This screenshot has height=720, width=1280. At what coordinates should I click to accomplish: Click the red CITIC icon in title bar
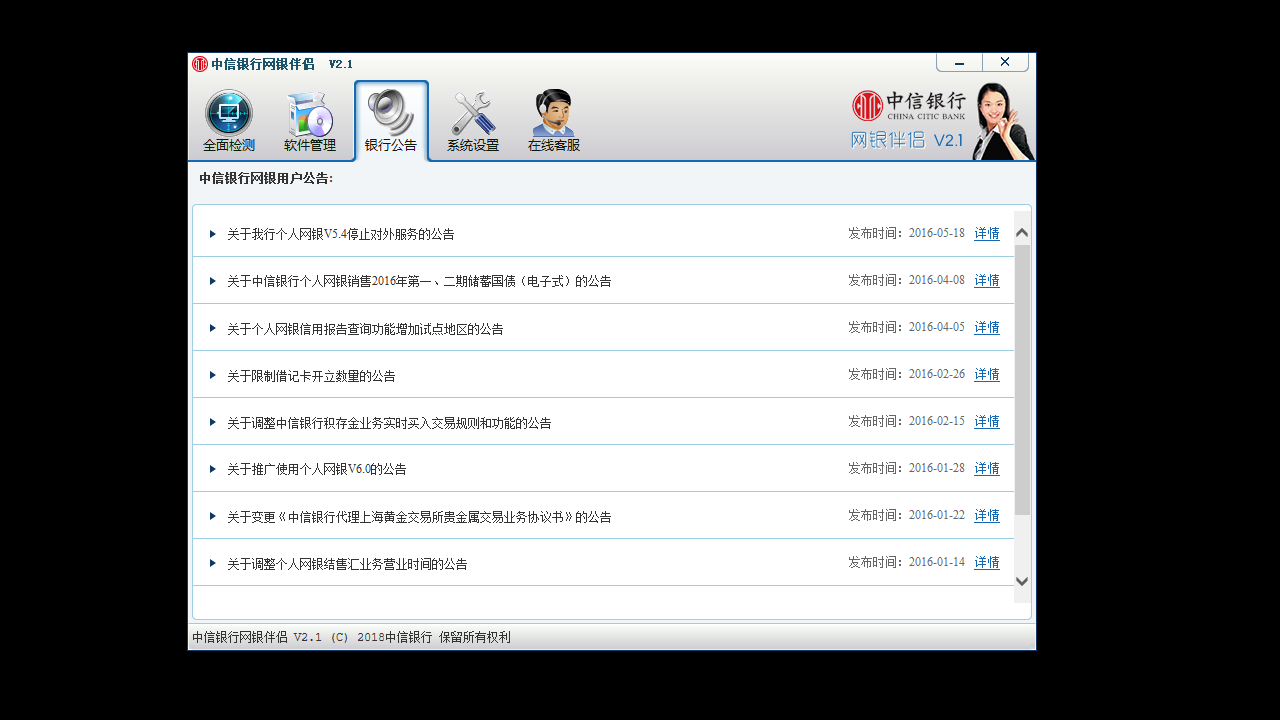click(x=199, y=63)
